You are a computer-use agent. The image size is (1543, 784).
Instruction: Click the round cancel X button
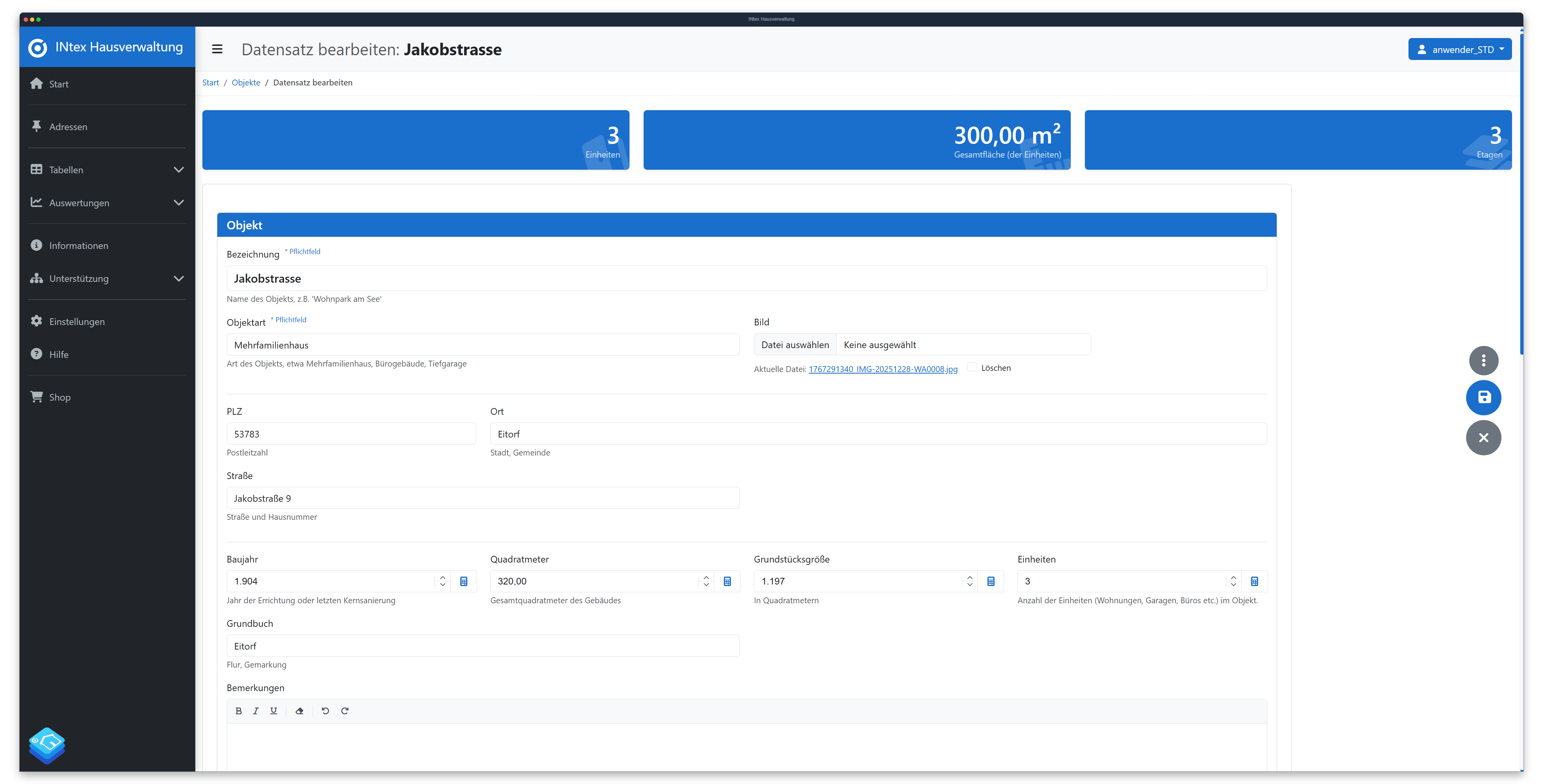tap(1483, 437)
